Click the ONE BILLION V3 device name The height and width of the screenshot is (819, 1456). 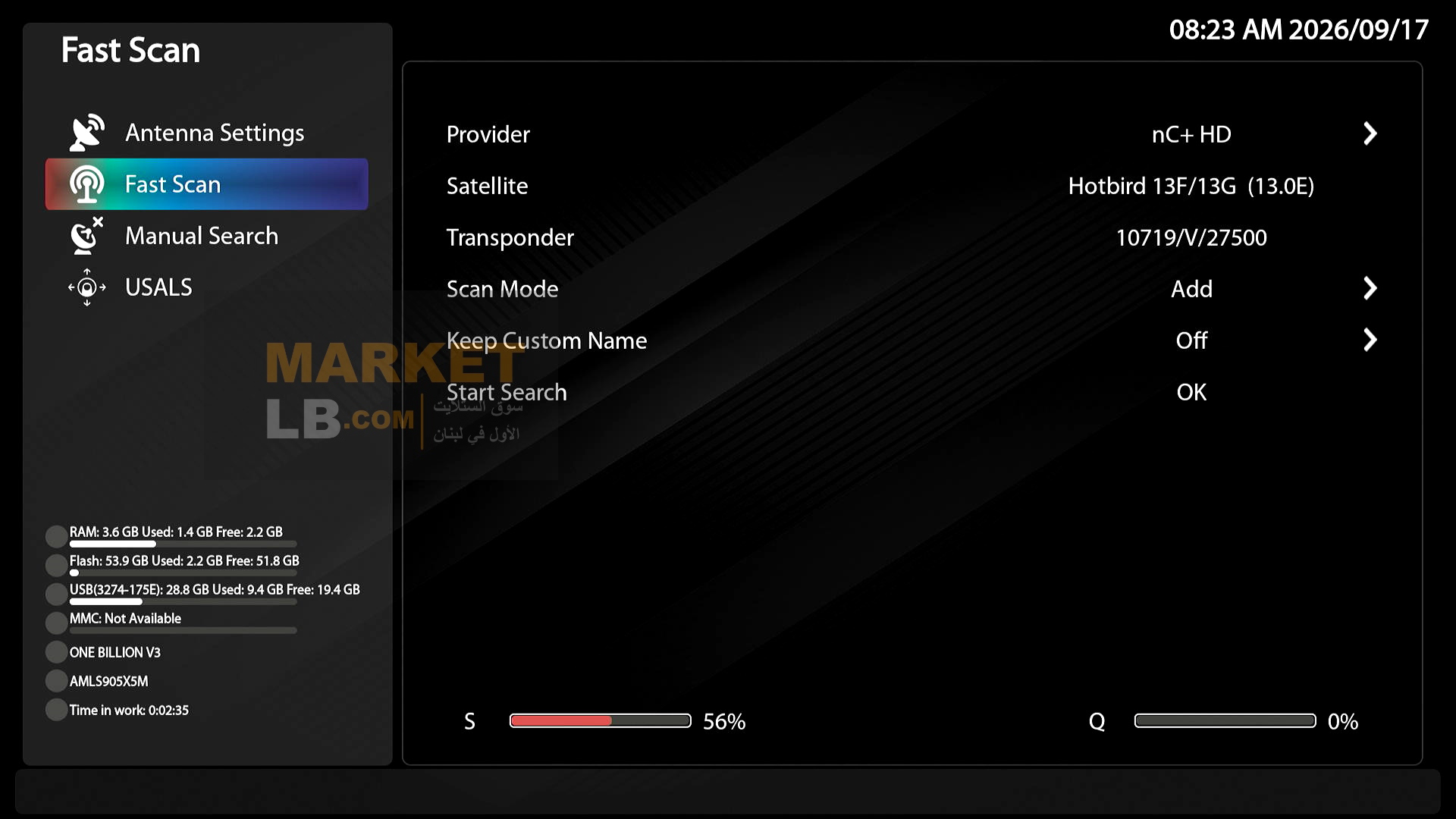(x=115, y=652)
